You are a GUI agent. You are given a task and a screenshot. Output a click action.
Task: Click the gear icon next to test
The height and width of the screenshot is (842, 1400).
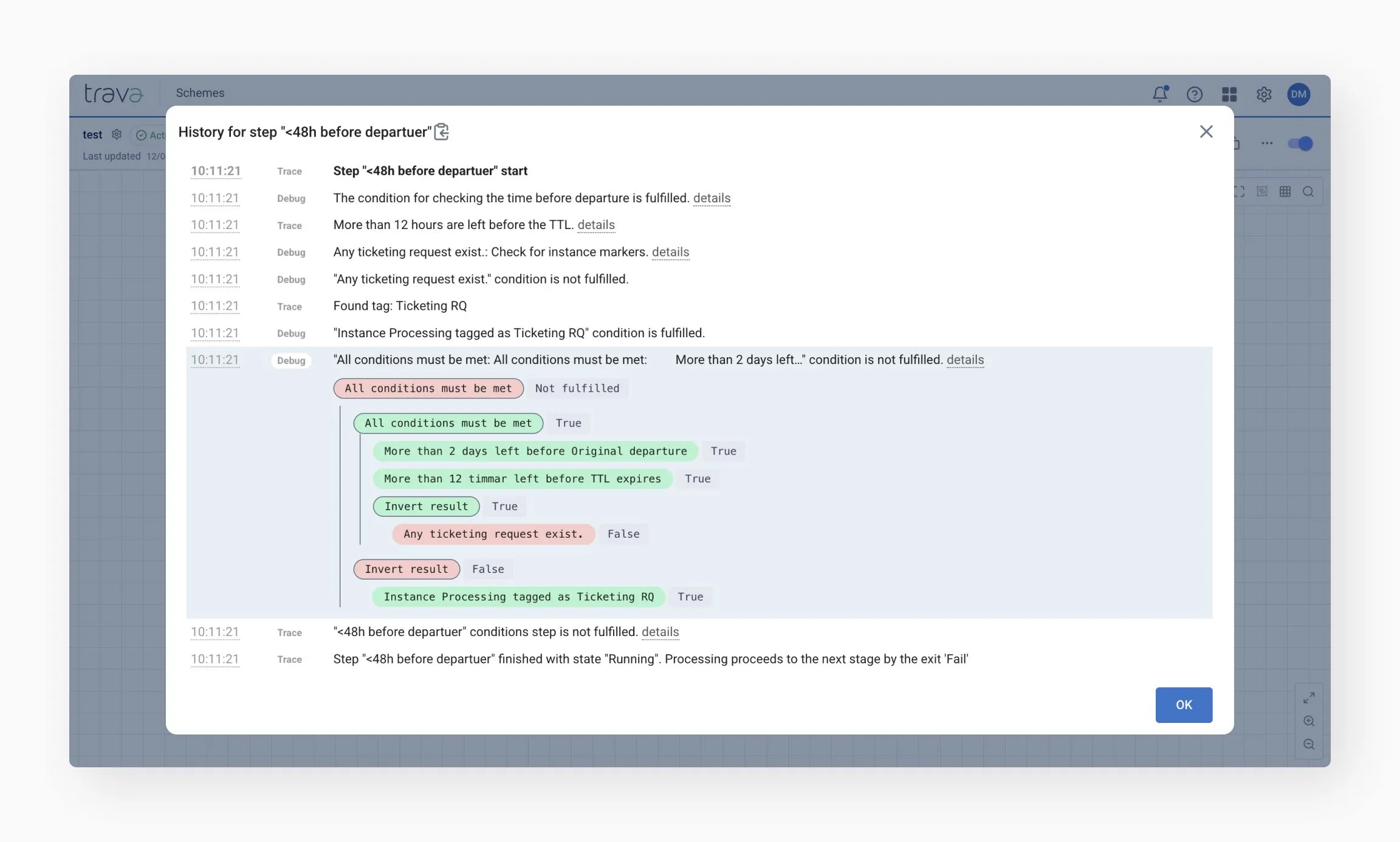tap(117, 134)
